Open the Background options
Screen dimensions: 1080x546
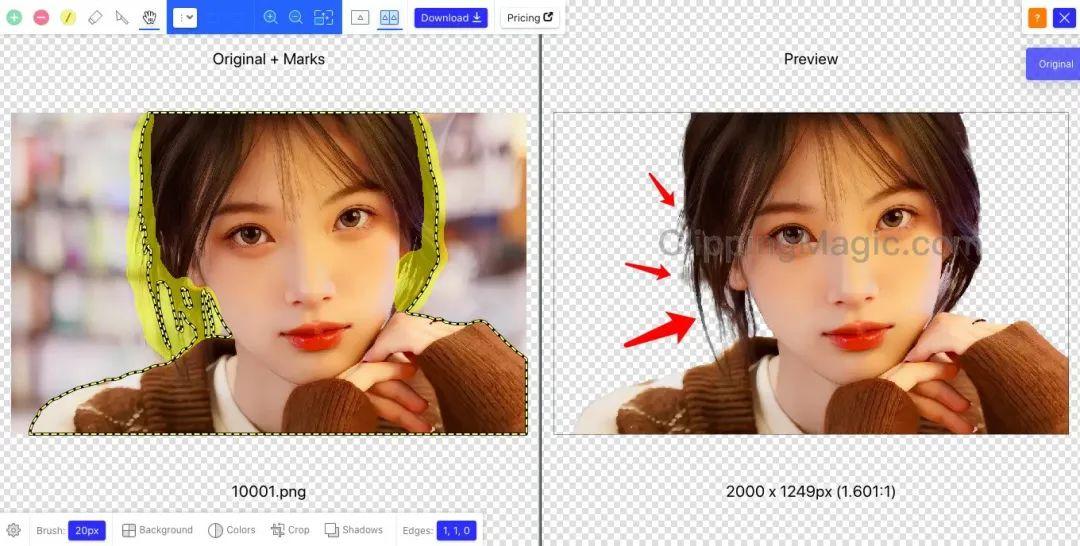(x=158, y=530)
